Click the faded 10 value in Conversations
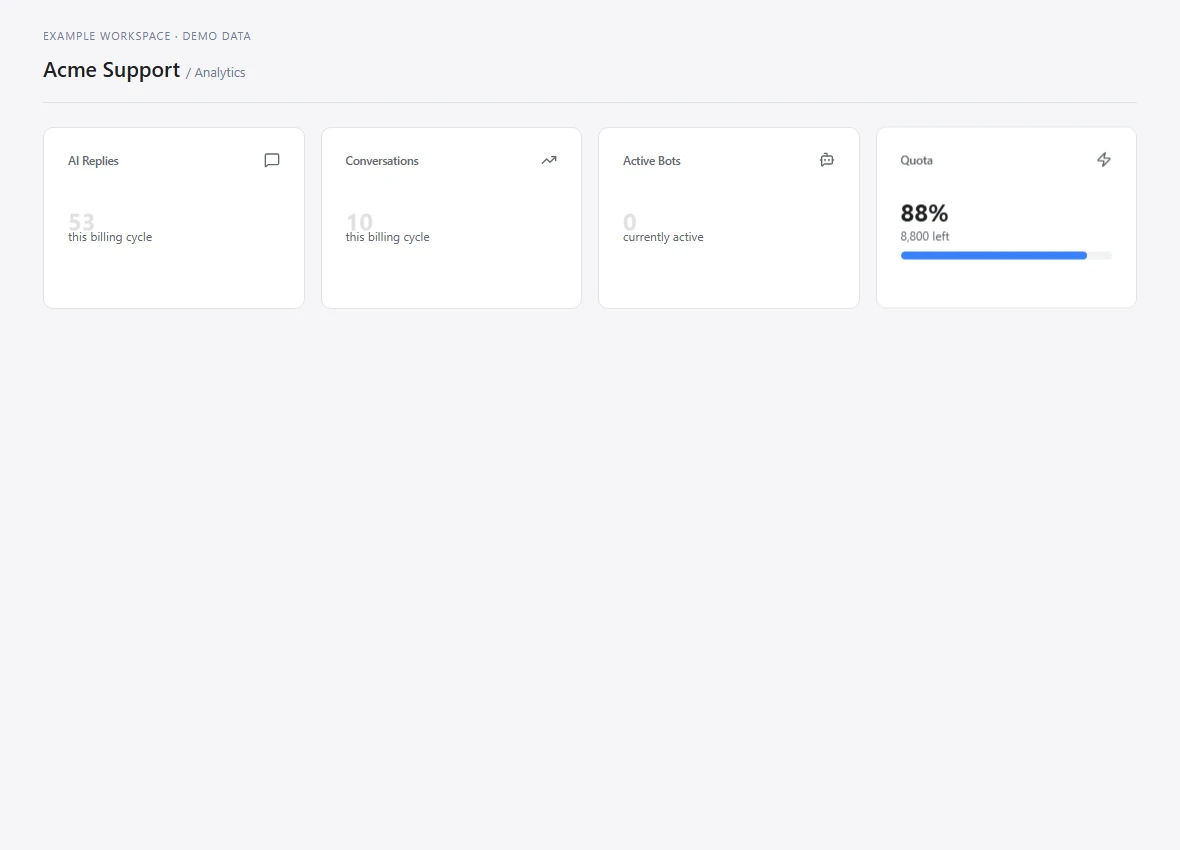Viewport: 1180px width, 850px height. (x=359, y=222)
